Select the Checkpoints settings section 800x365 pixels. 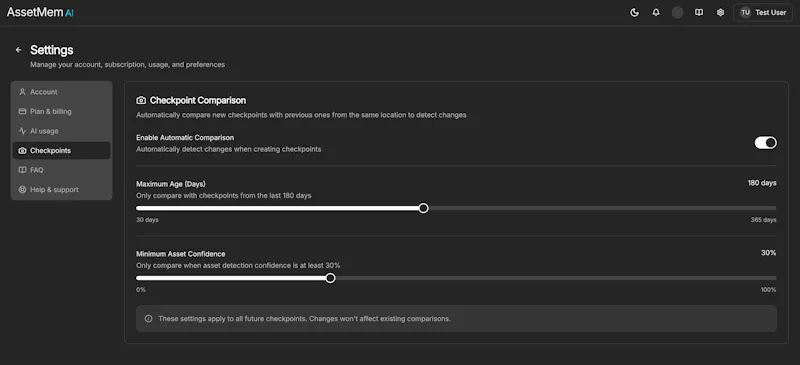pyautogui.click(x=61, y=151)
